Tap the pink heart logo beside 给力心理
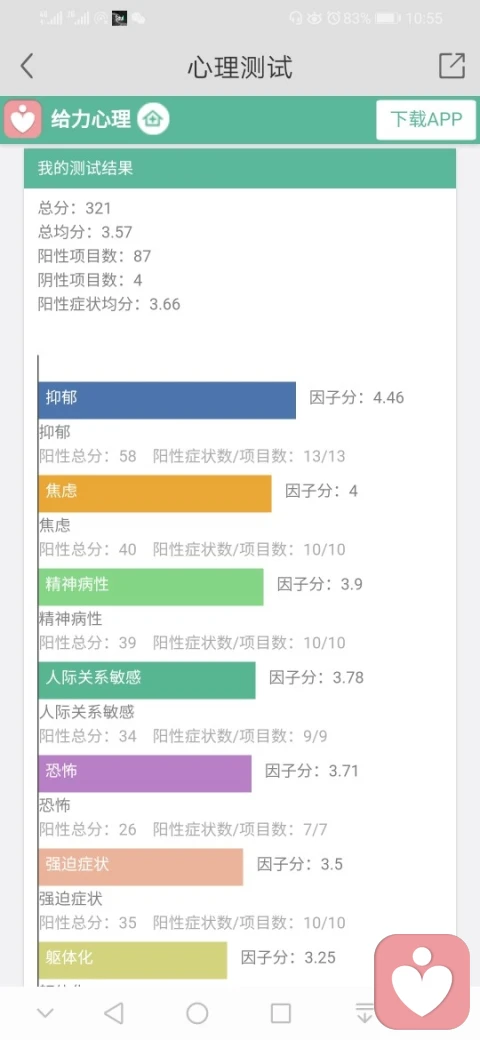The width and height of the screenshot is (480, 1040). coord(23,119)
